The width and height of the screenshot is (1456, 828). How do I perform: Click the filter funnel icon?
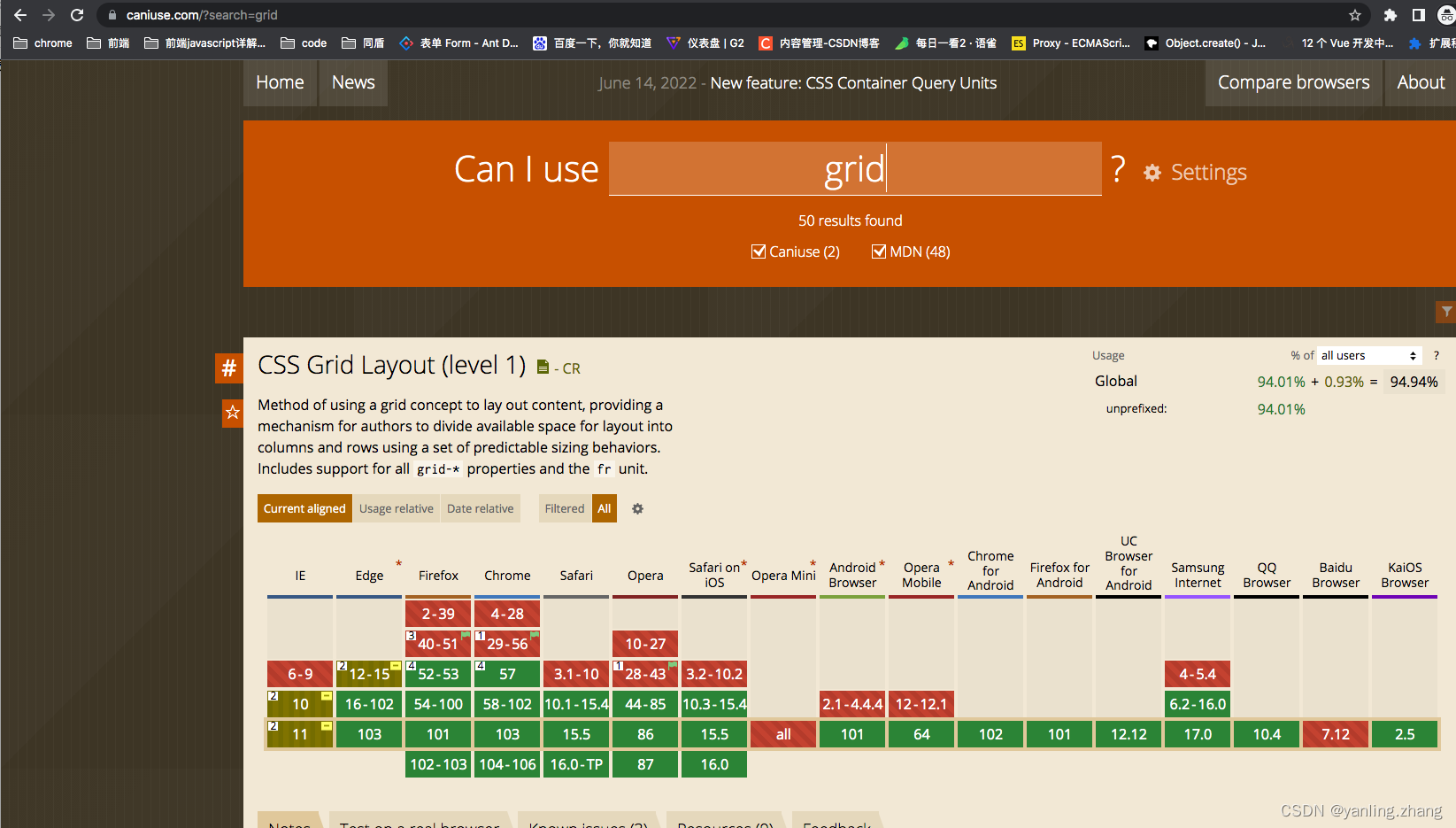[x=1446, y=312]
